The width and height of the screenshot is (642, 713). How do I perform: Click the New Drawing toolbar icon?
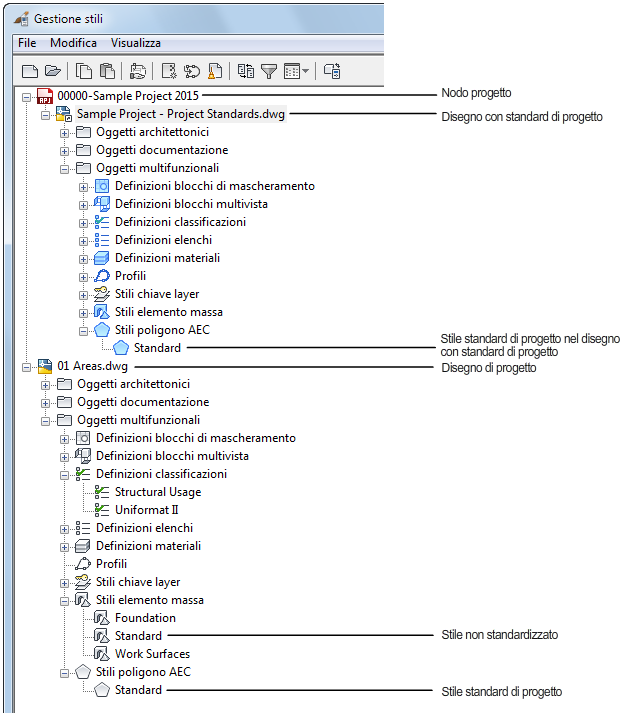click(x=30, y=71)
